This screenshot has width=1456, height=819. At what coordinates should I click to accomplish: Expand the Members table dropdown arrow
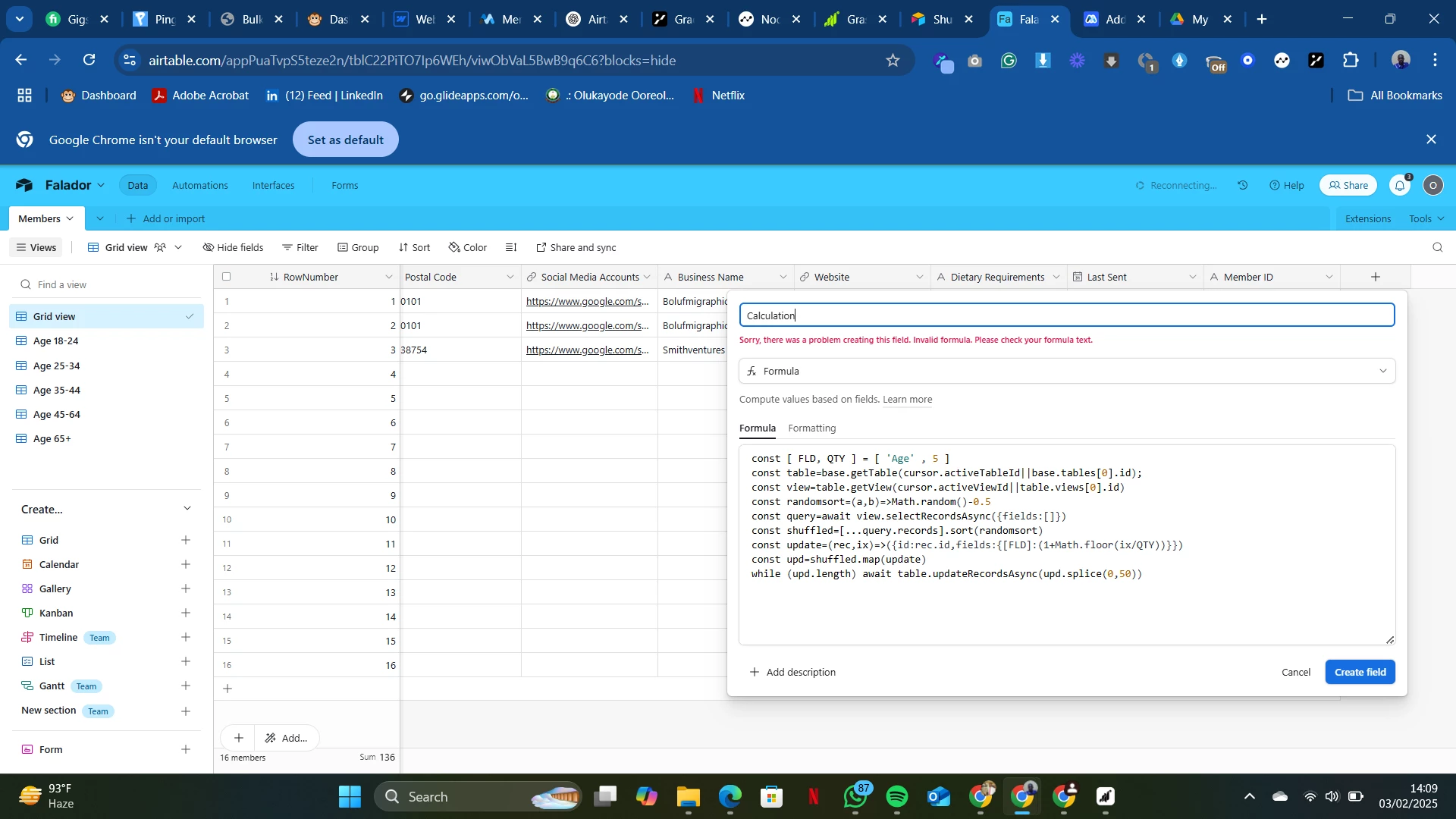[71, 219]
